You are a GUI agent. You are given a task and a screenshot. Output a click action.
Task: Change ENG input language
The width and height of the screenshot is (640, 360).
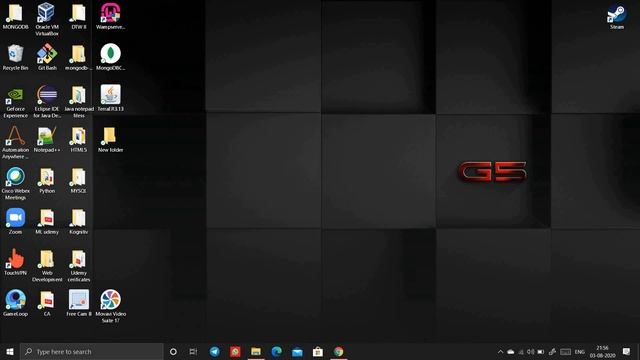580,351
